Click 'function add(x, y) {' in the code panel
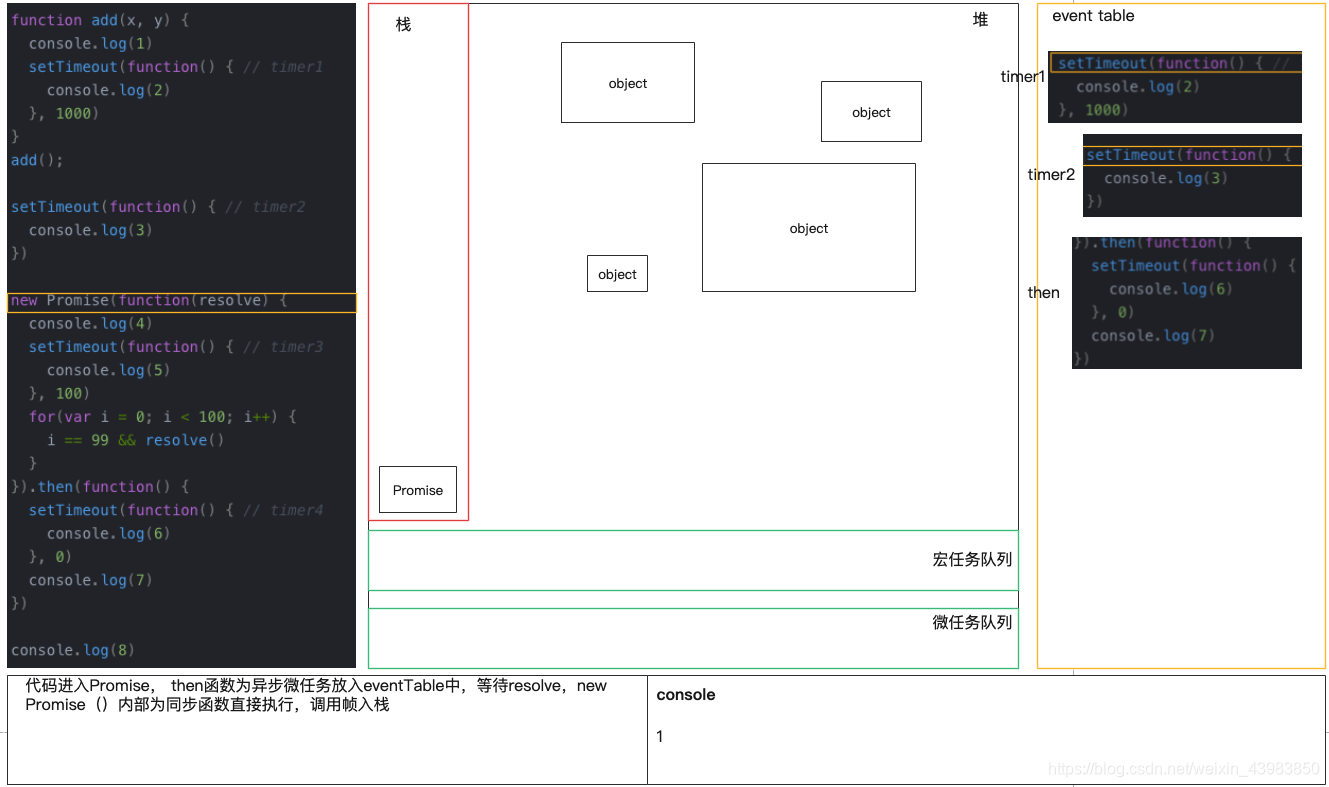 (99, 20)
